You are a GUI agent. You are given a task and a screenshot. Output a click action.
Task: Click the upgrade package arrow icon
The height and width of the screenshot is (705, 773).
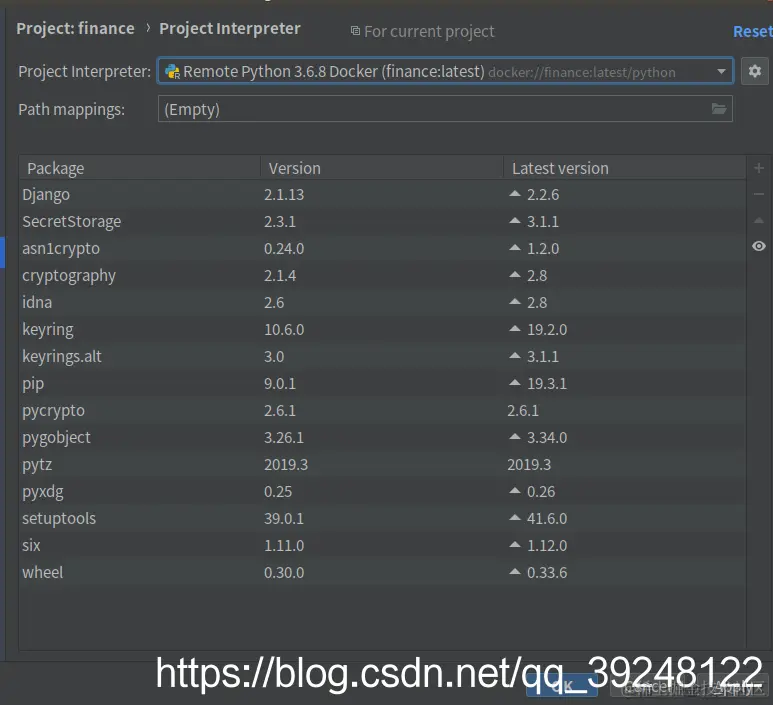tap(759, 220)
